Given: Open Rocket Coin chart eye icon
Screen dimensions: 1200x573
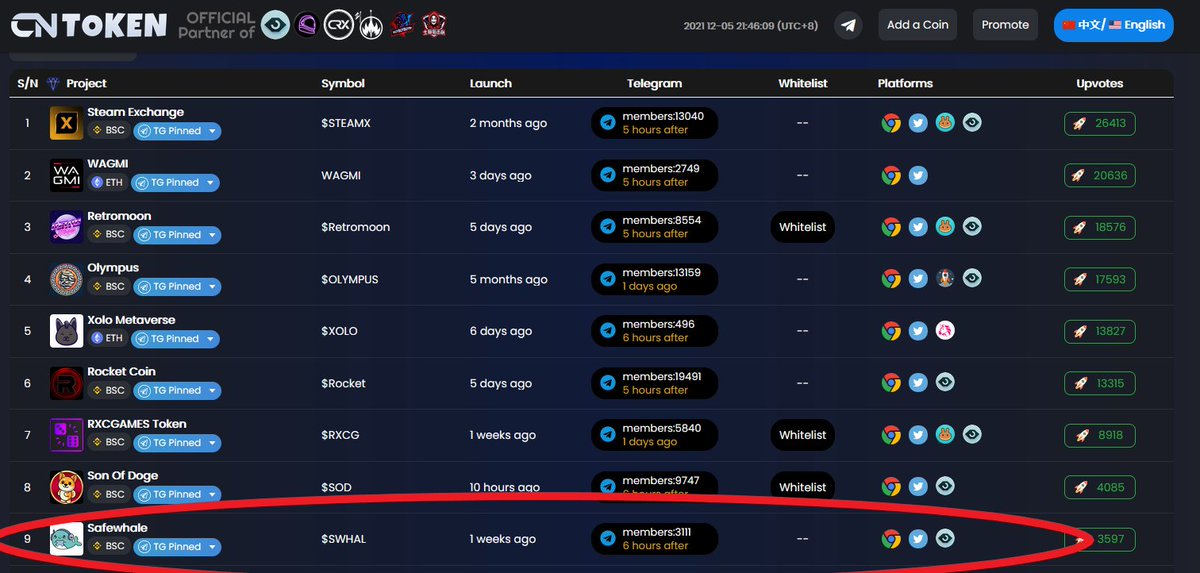Looking at the screenshot, I should (x=945, y=382).
